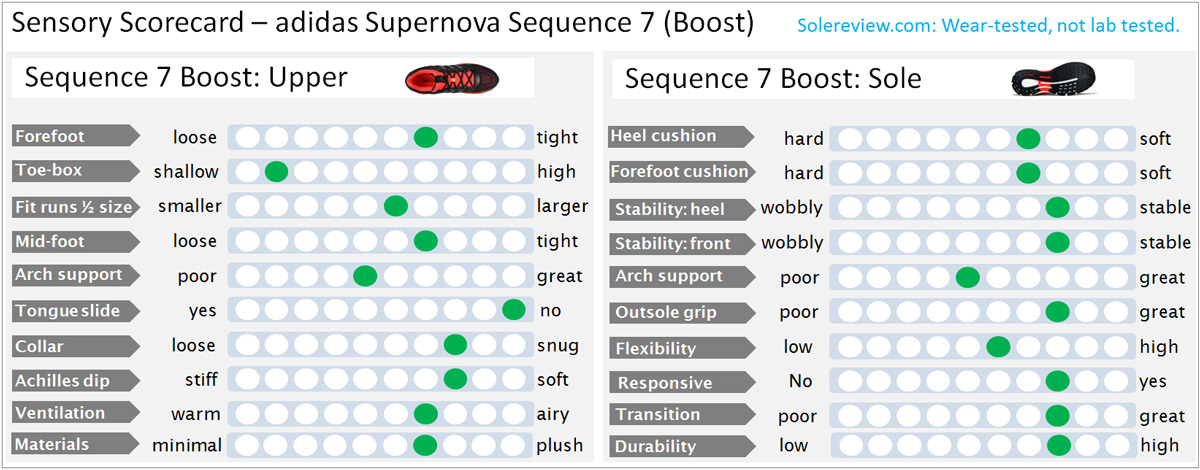Select the green dot on Tongue slide row

pos(514,310)
